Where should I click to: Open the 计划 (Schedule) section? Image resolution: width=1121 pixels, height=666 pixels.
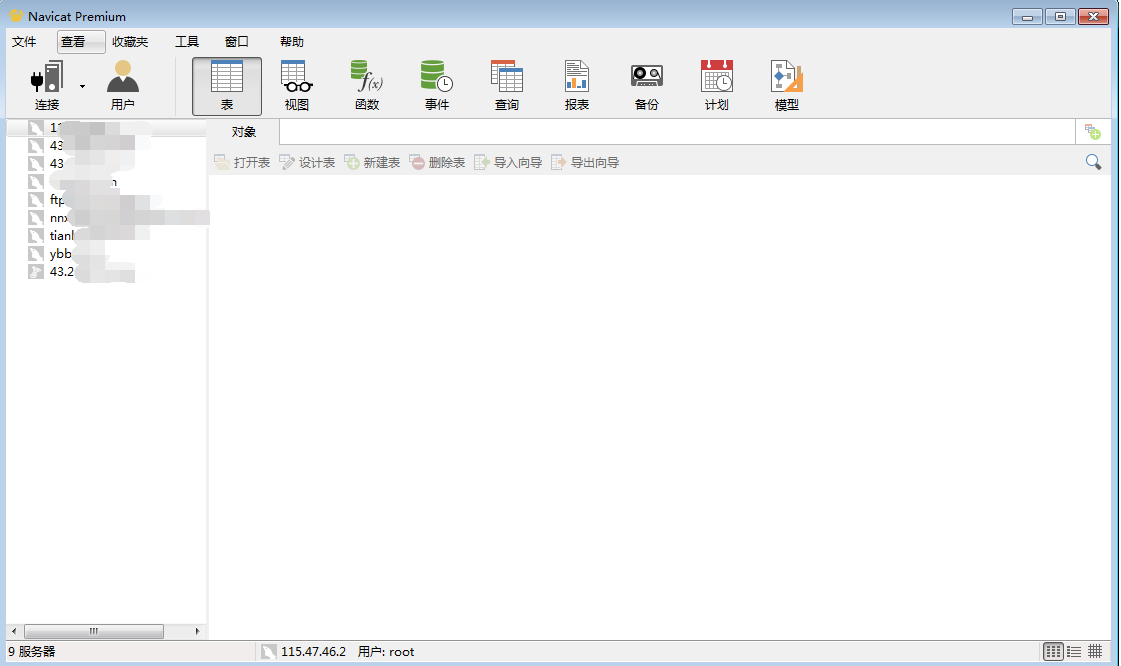[717, 86]
